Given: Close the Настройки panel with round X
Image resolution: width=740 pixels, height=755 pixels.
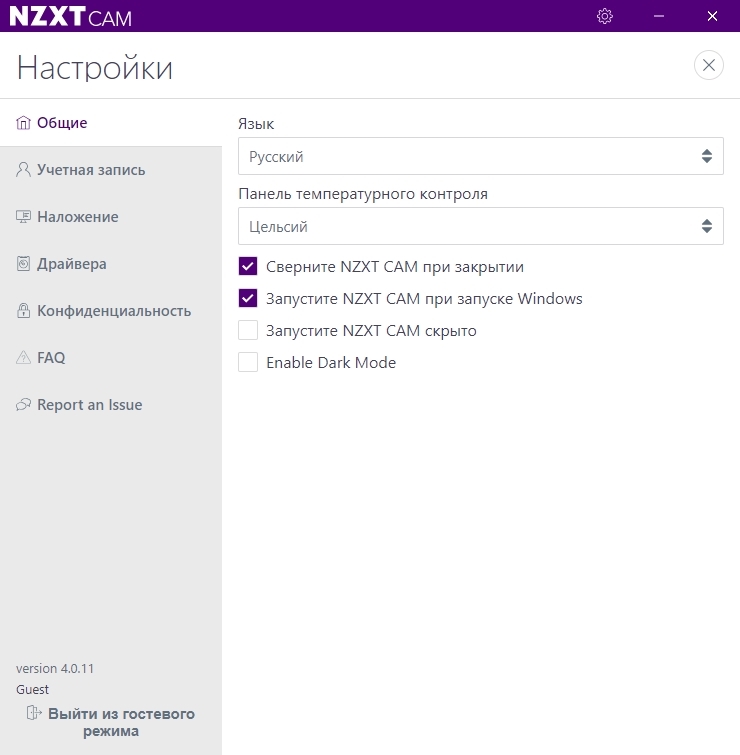Looking at the screenshot, I should click(708, 66).
